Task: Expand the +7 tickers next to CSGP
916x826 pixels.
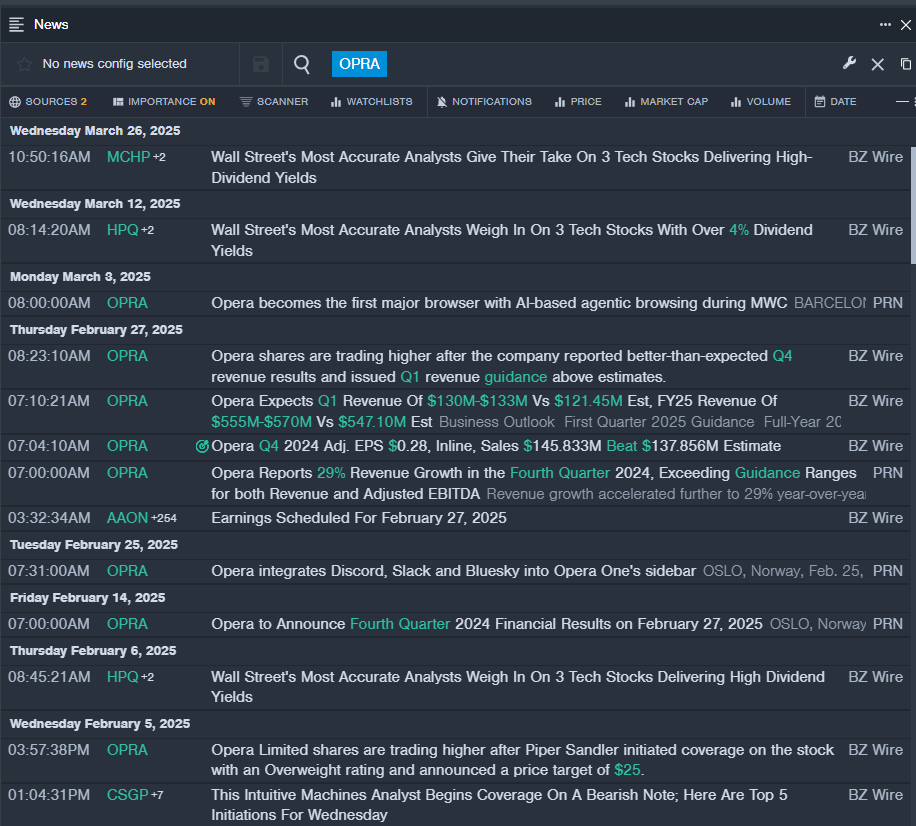Action: coord(157,795)
